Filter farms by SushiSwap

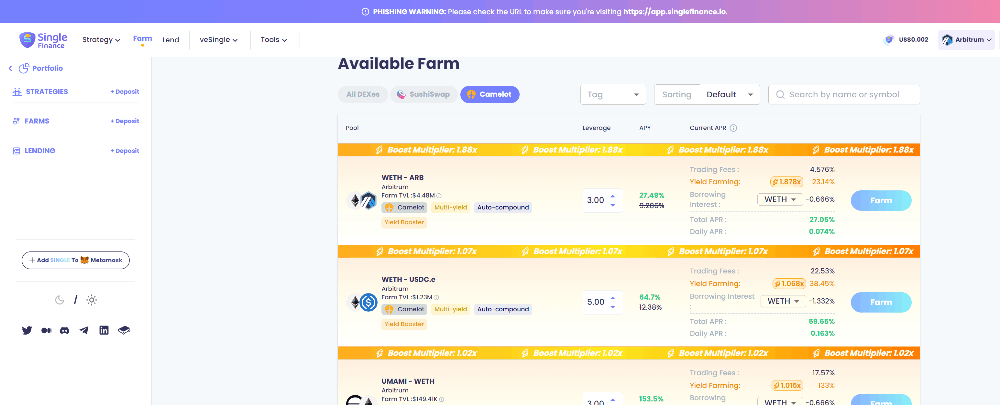(423, 94)
